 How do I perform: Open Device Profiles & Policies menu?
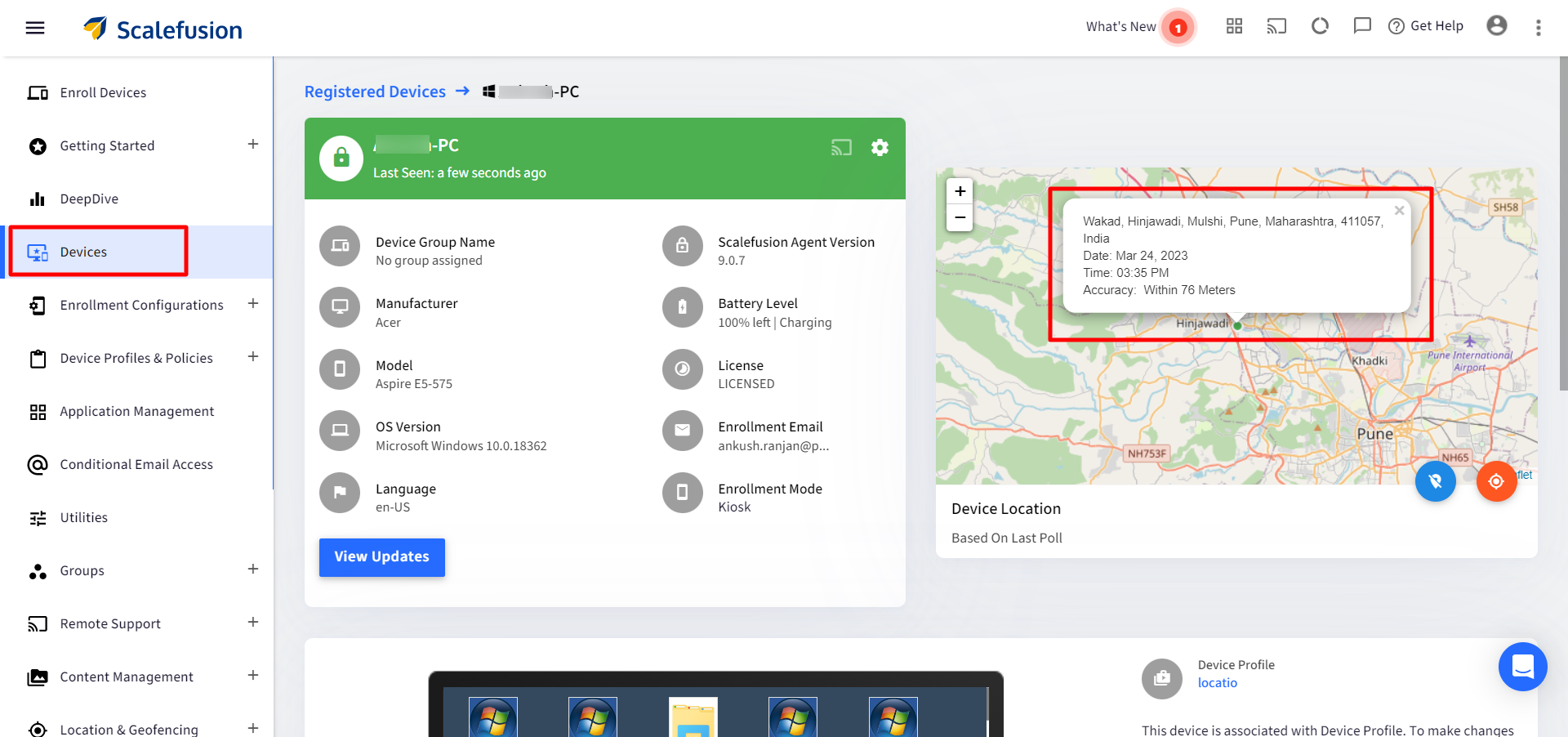[136, 358]
